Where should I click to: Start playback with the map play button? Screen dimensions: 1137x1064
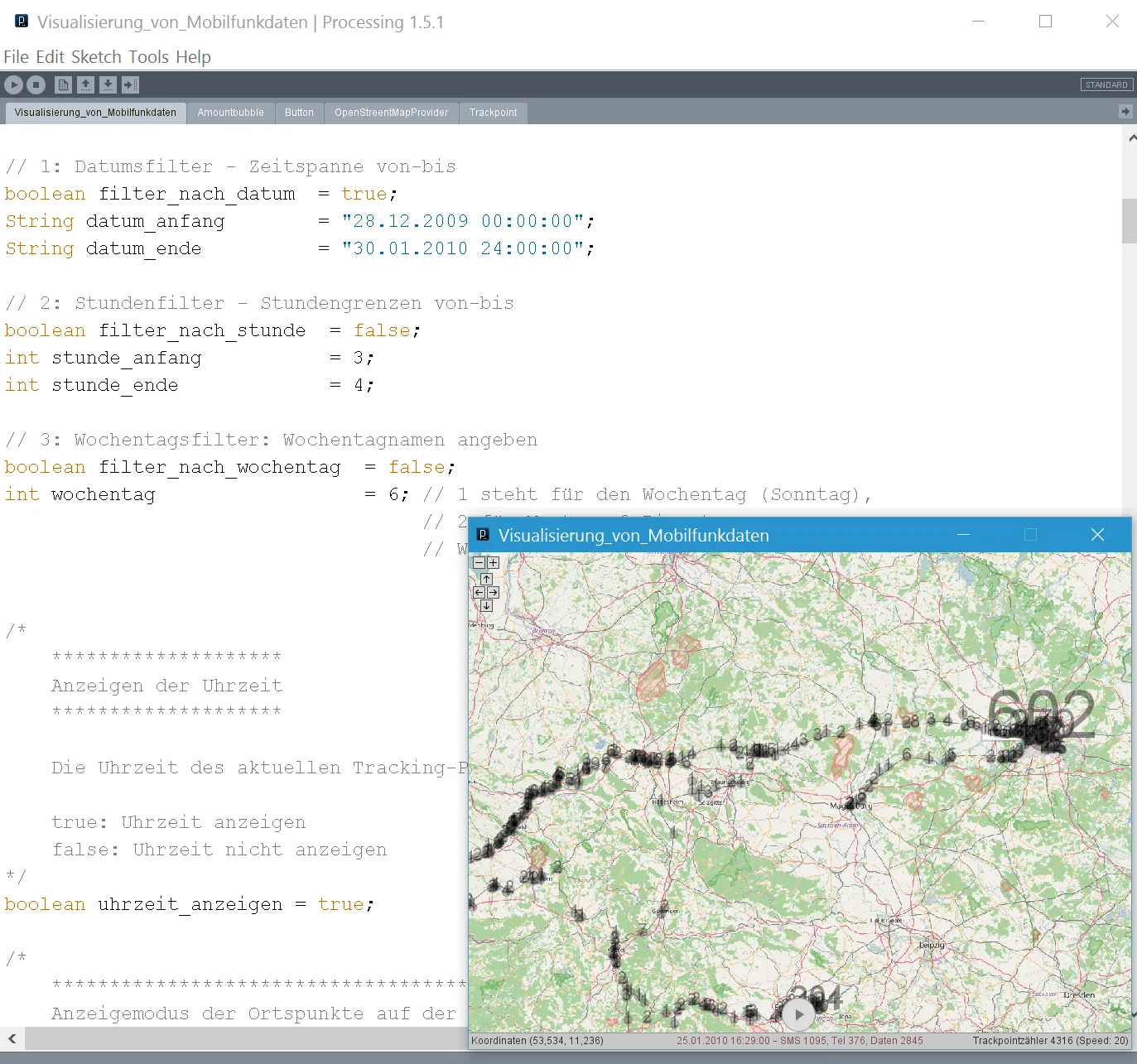pos(798,1014)
